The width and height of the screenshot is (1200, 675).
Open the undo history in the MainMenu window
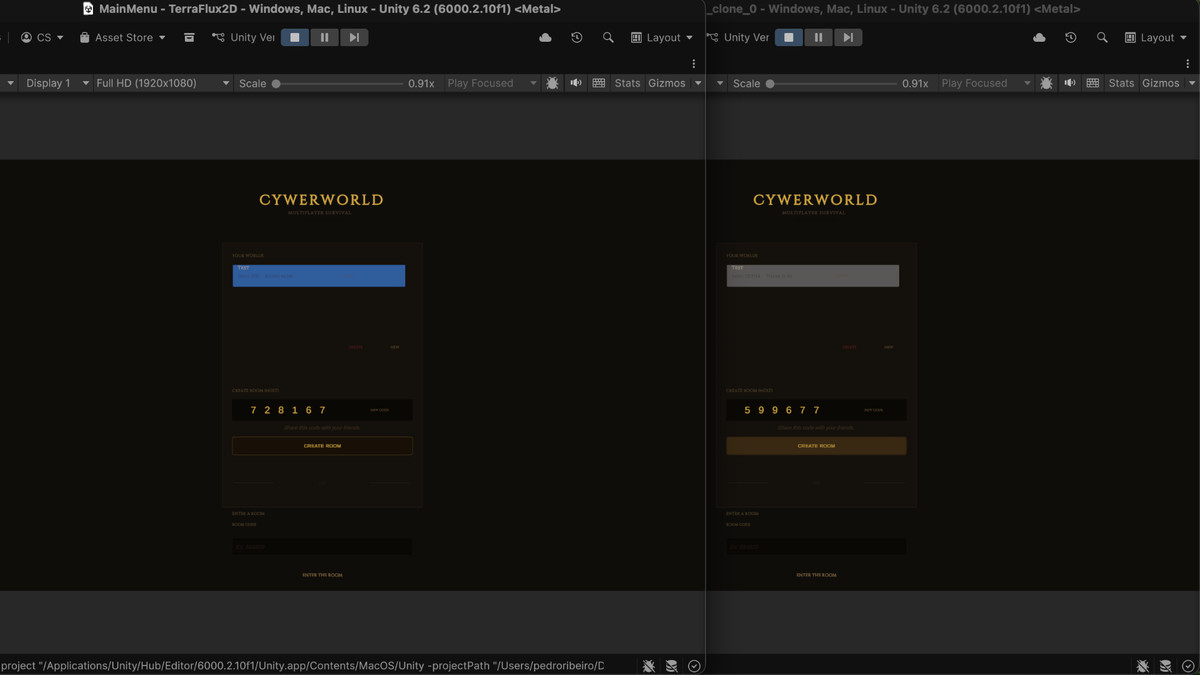577,37
